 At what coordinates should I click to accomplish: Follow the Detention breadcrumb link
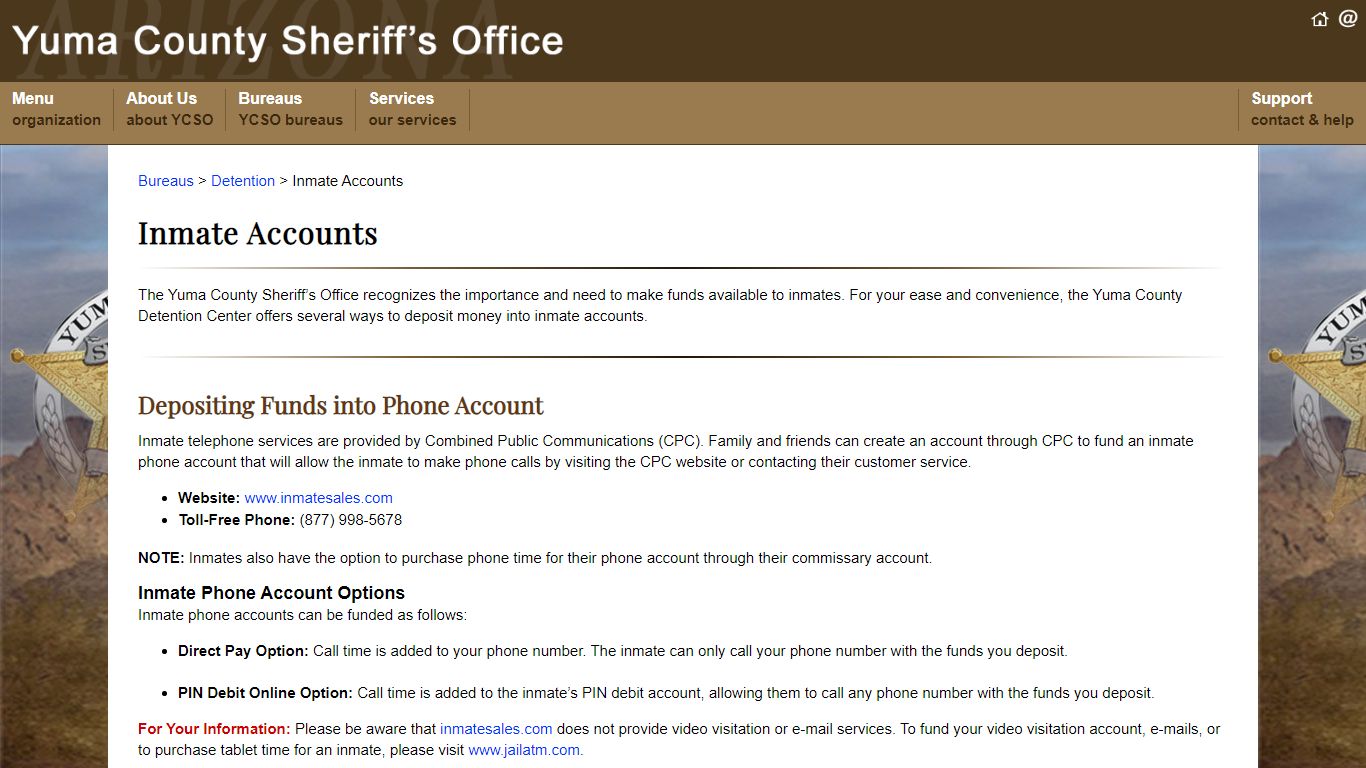click(x=243, y=181)
